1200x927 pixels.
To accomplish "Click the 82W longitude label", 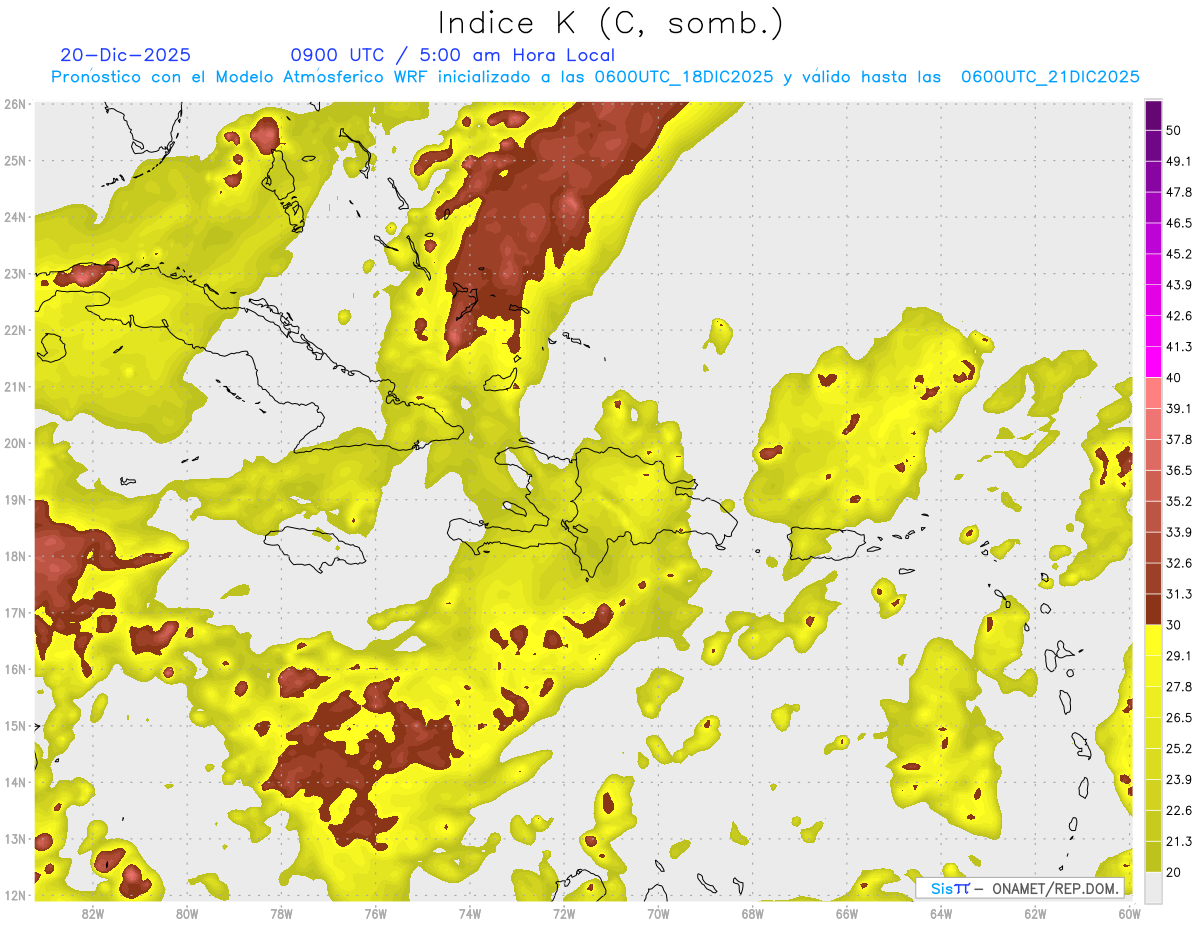I will (x=93, y=913).
